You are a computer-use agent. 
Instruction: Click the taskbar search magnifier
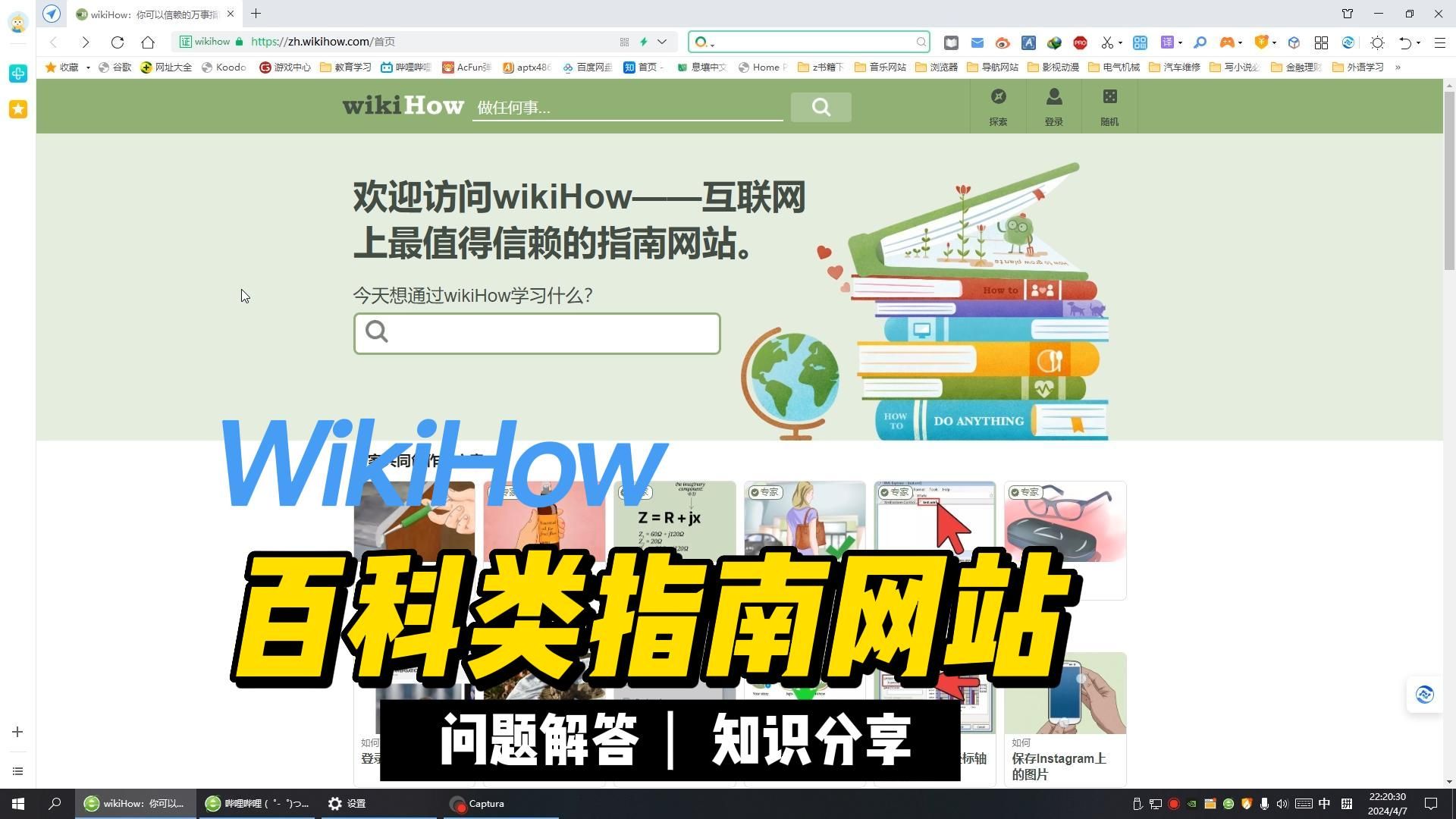click(x=55, y=804)
